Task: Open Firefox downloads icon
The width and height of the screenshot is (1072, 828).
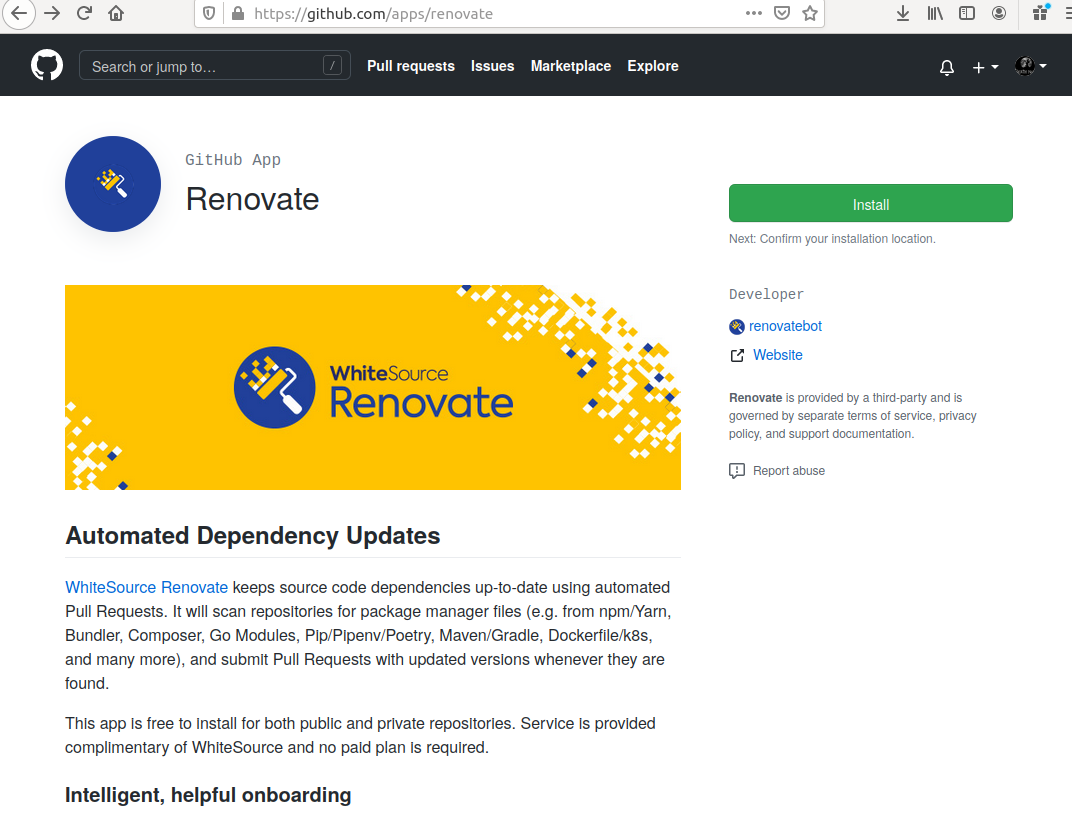Action: tap(902, 13)
